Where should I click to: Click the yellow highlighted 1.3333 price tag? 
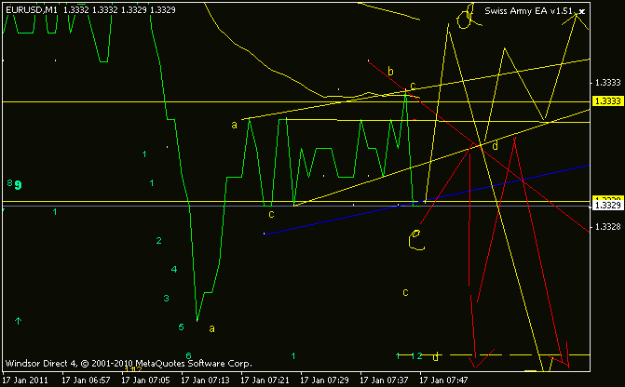pyautogui.click(x=607, y=101)
